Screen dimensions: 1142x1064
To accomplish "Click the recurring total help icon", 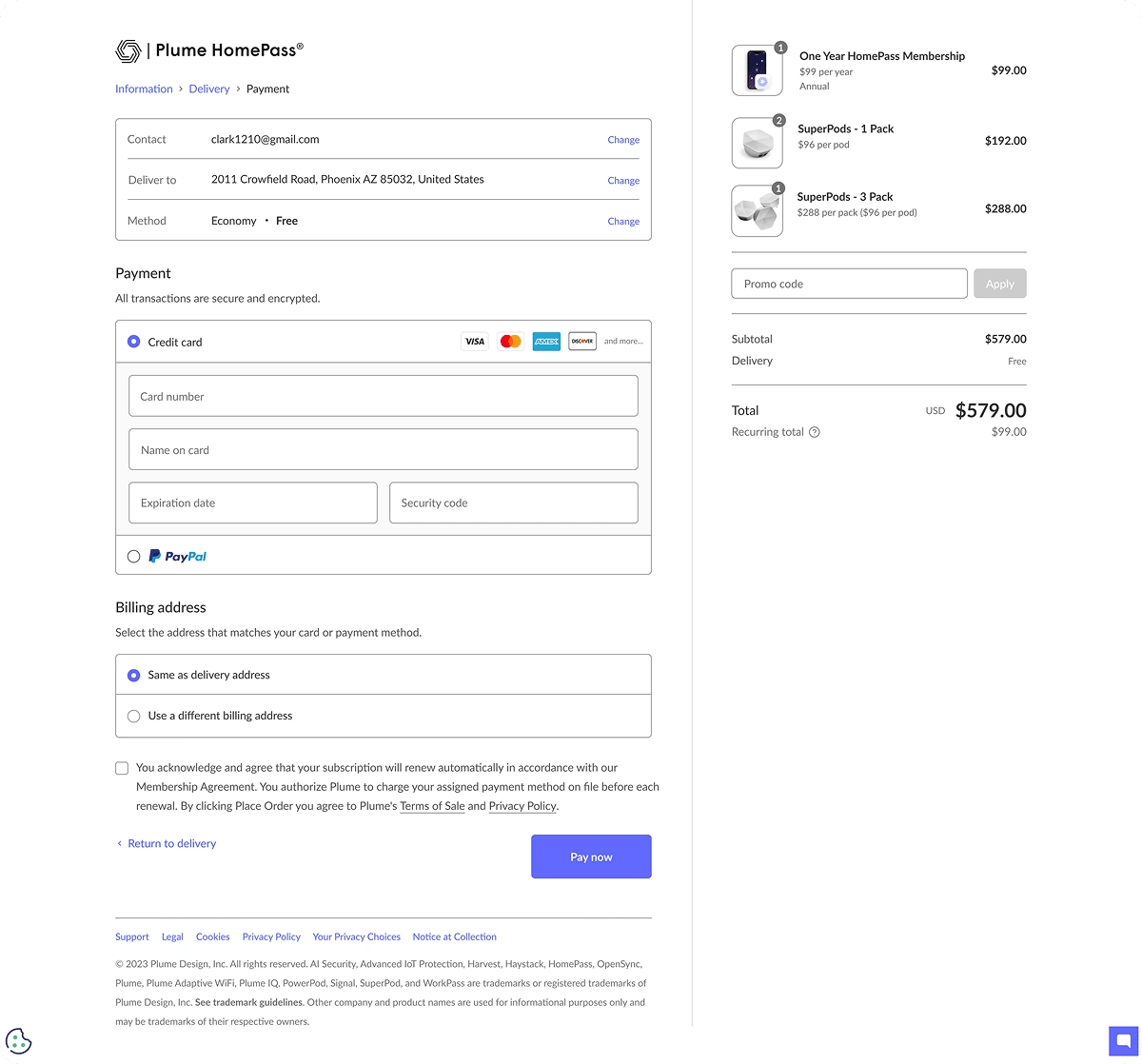I will (815, 432).
